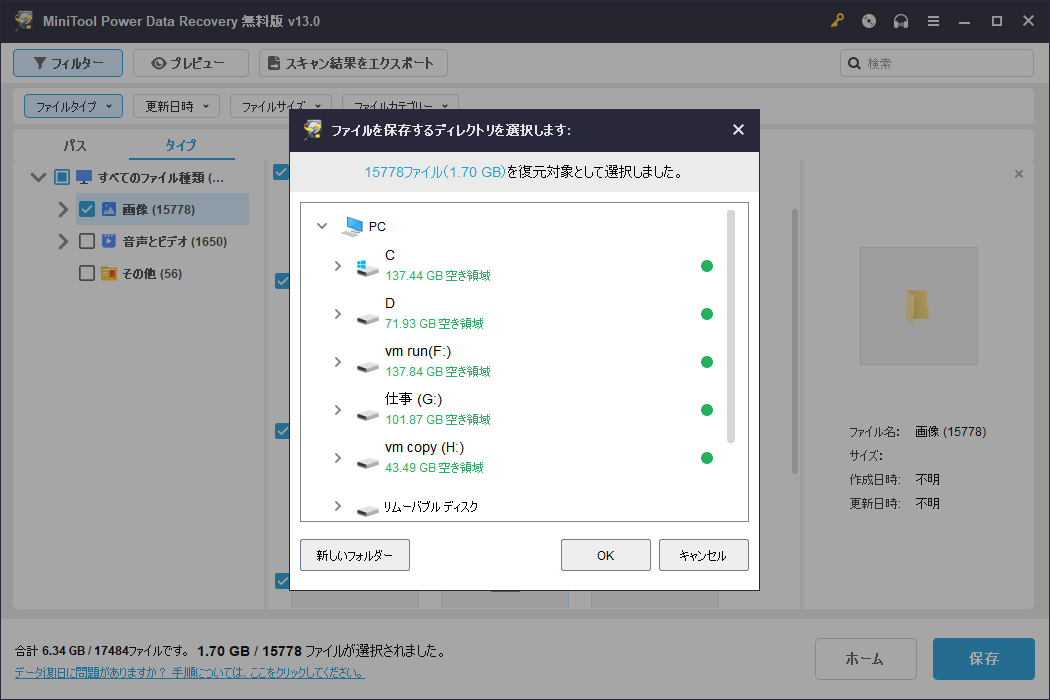1050x700 pixels.
Task: Open the データ復旧 help link
Action: point(190,673)
